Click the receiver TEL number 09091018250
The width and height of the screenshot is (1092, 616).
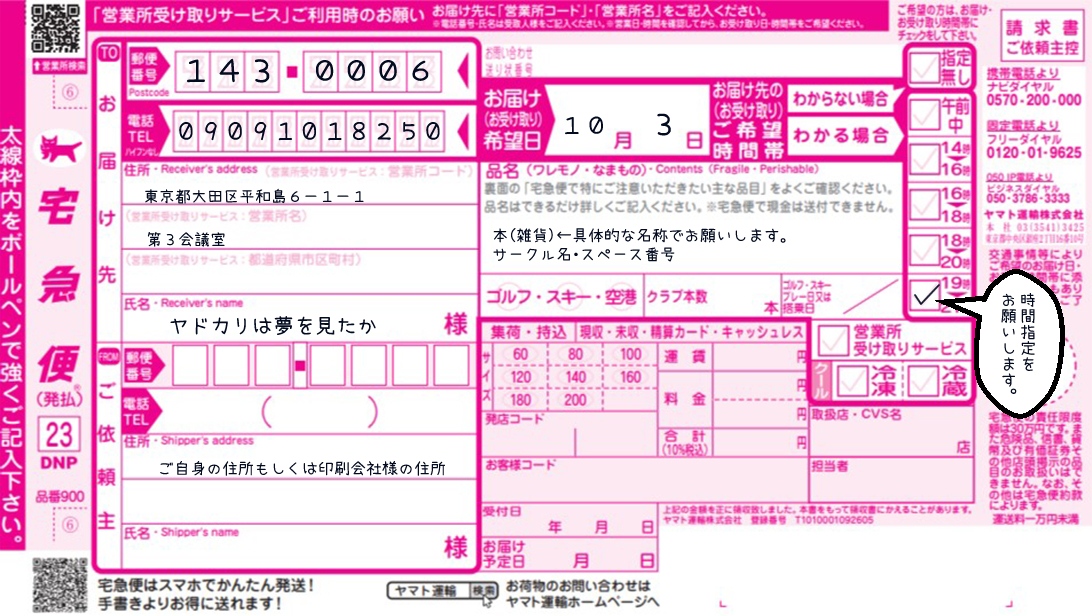tap(308, 130)
